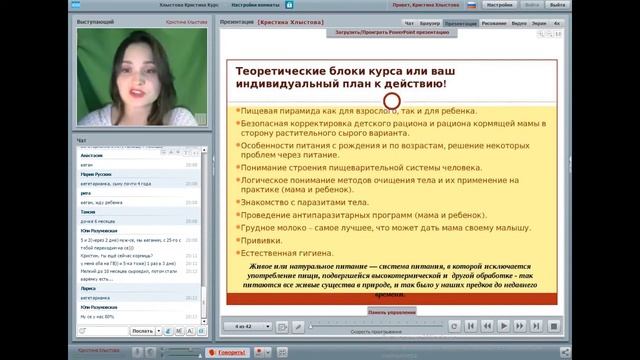Click the last icon in chat toolbar
Screen dimensions: 640x360
[201, 331]
